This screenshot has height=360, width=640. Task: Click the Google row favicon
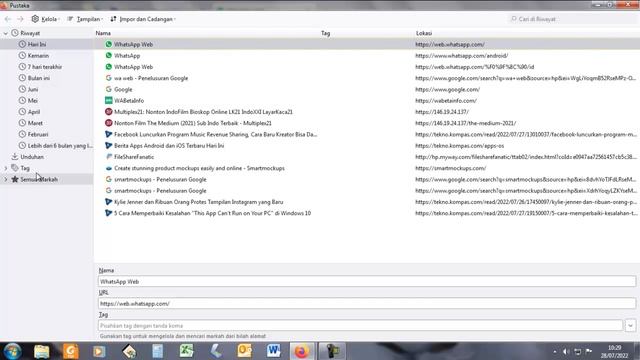coord(109,89)
